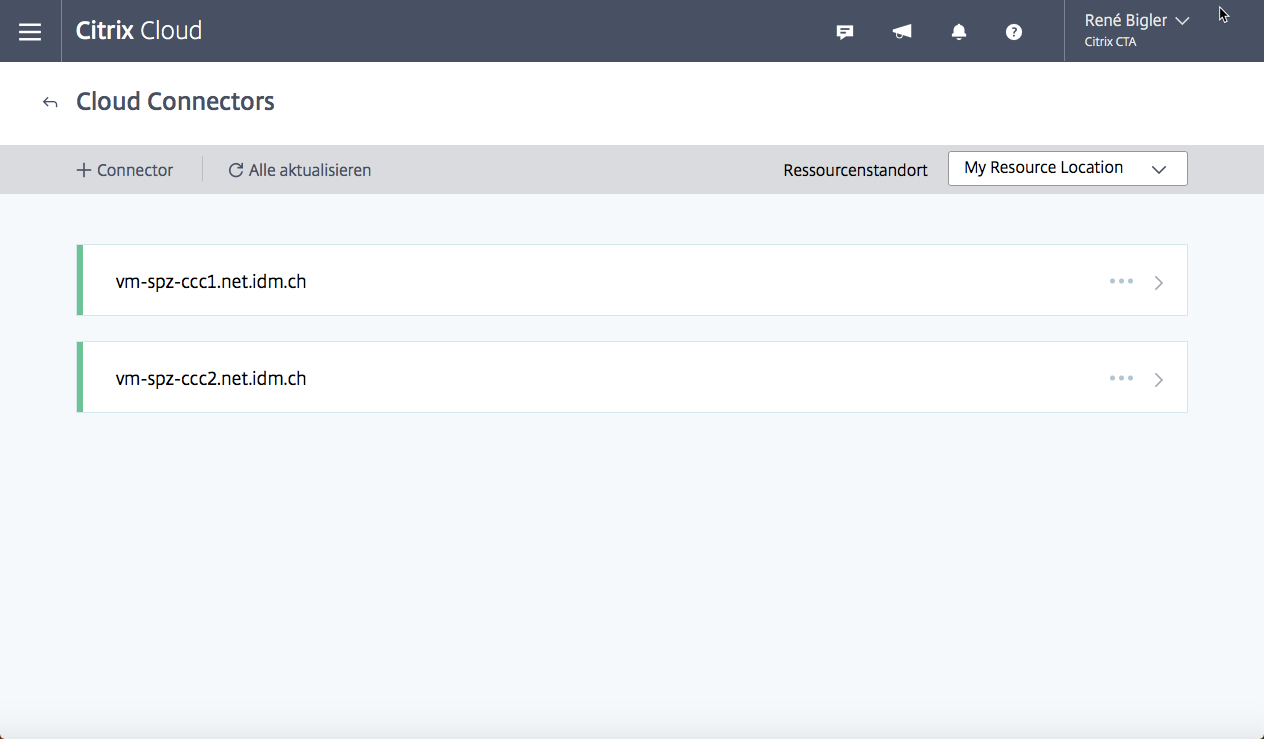The height and width of the screenshot is (739, 1264).
Task: Open the My Resource Location dropdown
Action: pyautogui.click(x=1067, y=168)
